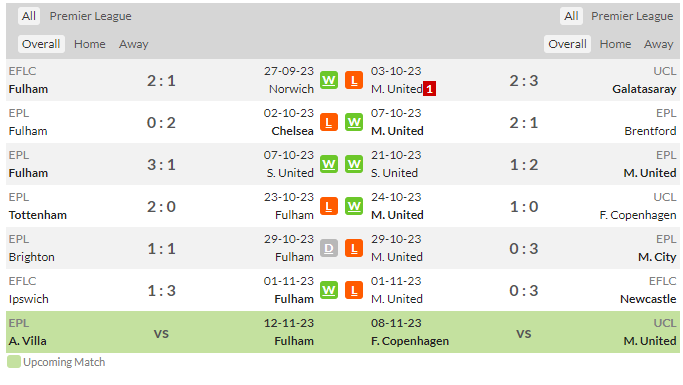Select the right Overall filter
683x385 pixels.
coord(567,44)
